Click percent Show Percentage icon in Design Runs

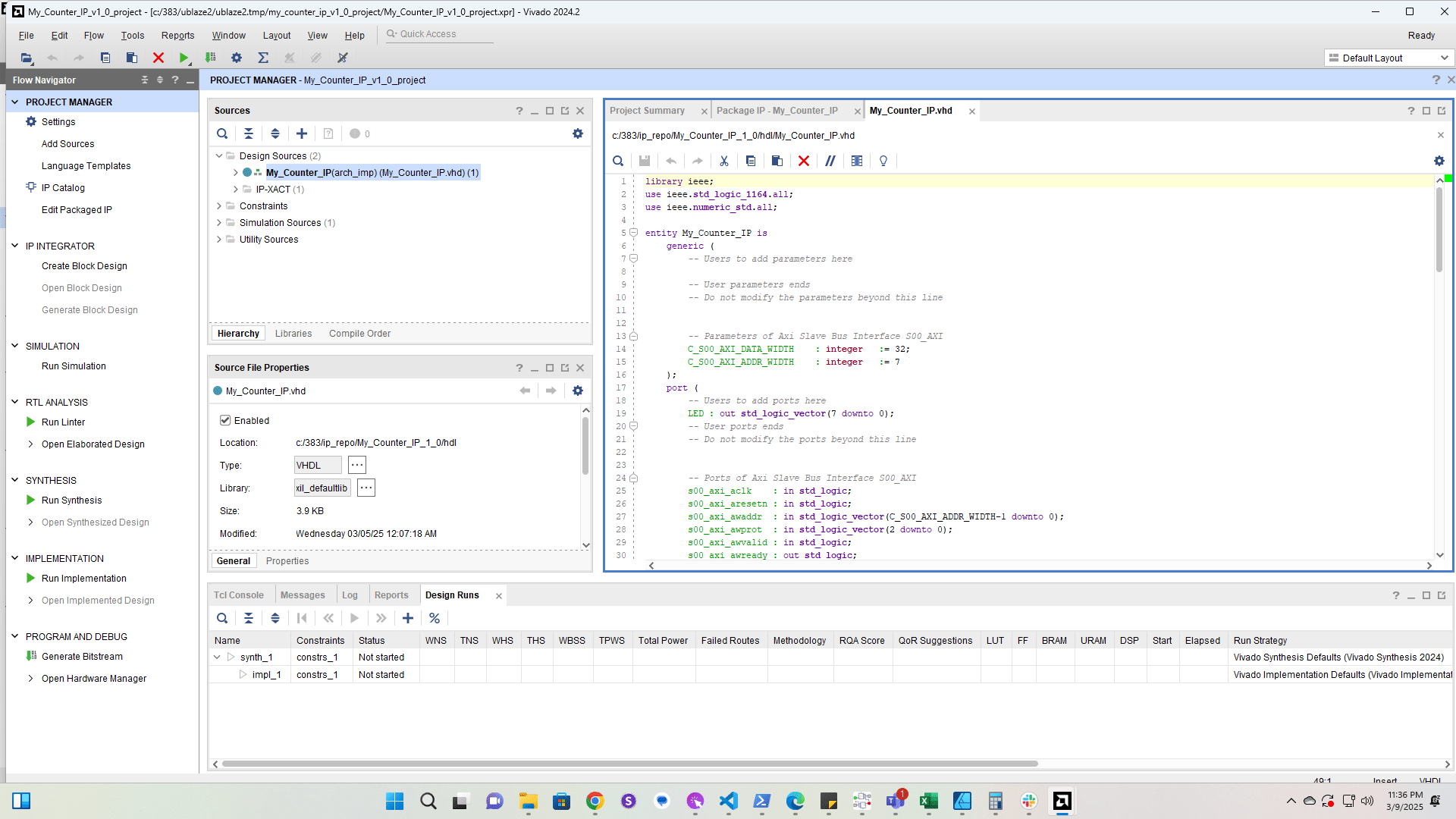[x=435, y=618]
